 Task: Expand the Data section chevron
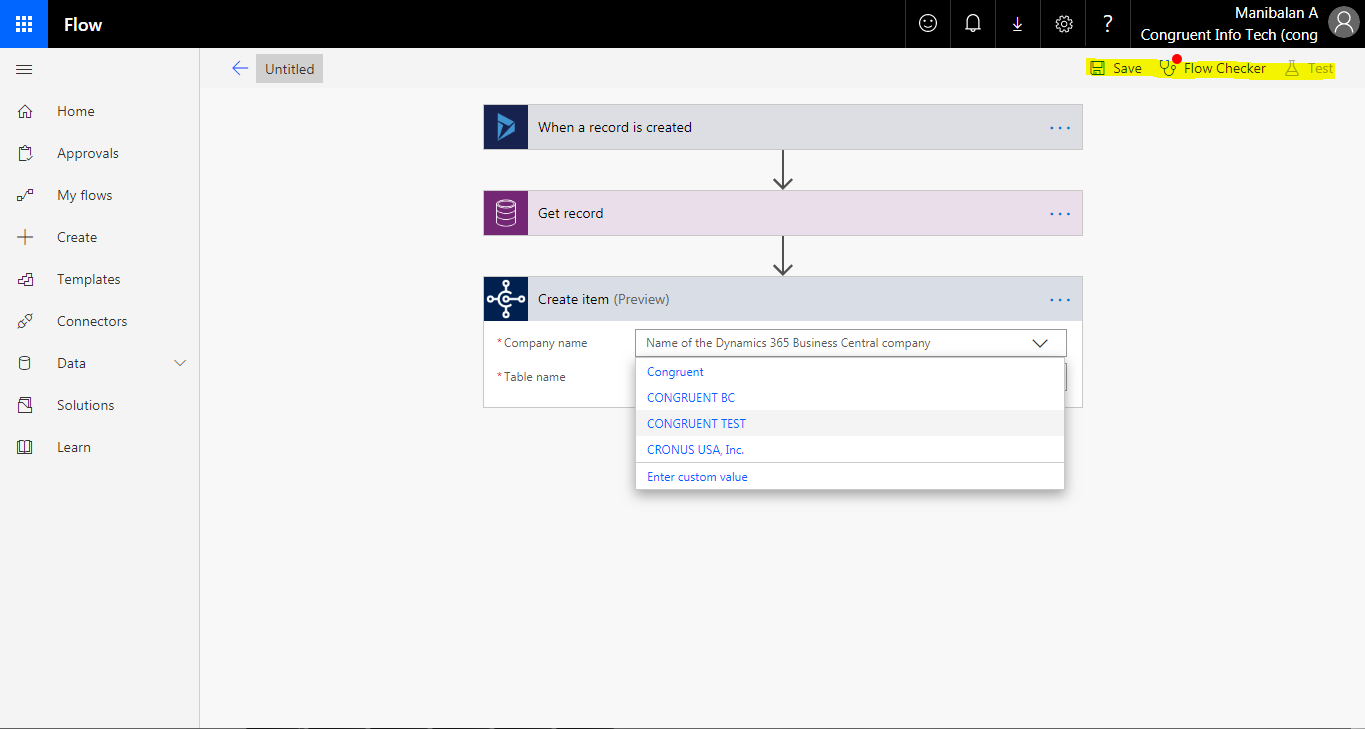(x=180, y=363)
